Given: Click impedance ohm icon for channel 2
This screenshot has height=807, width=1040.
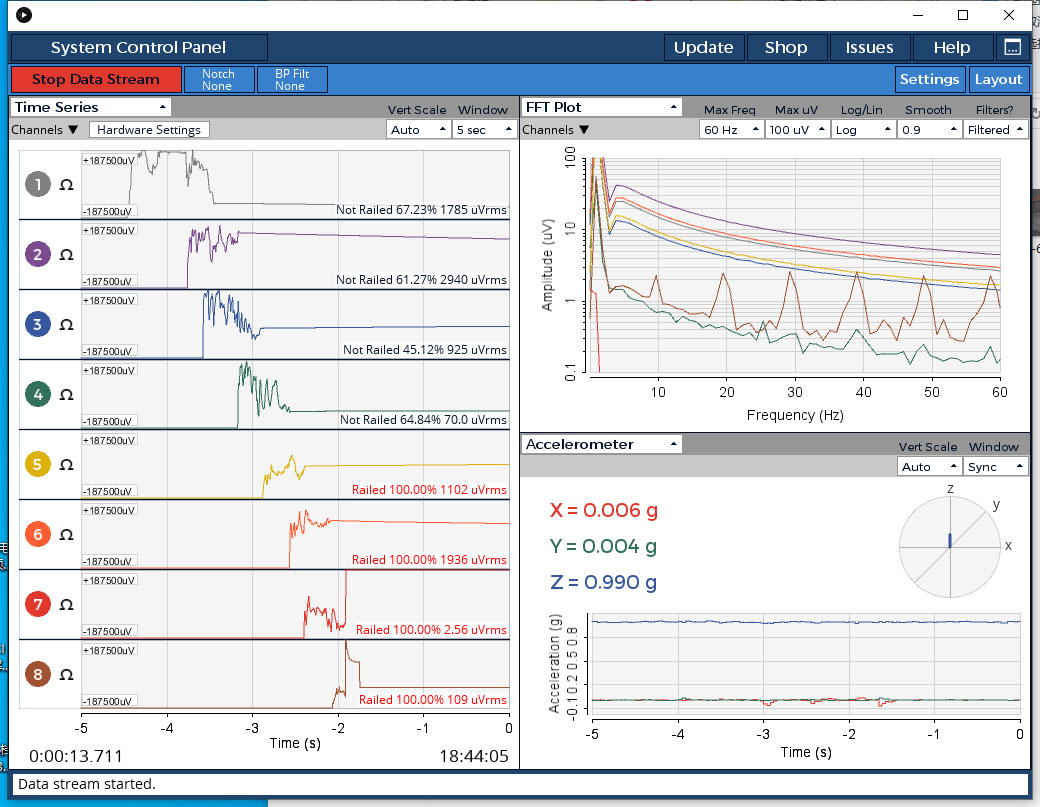Looking at the screenshot, I should pos(66,255).
